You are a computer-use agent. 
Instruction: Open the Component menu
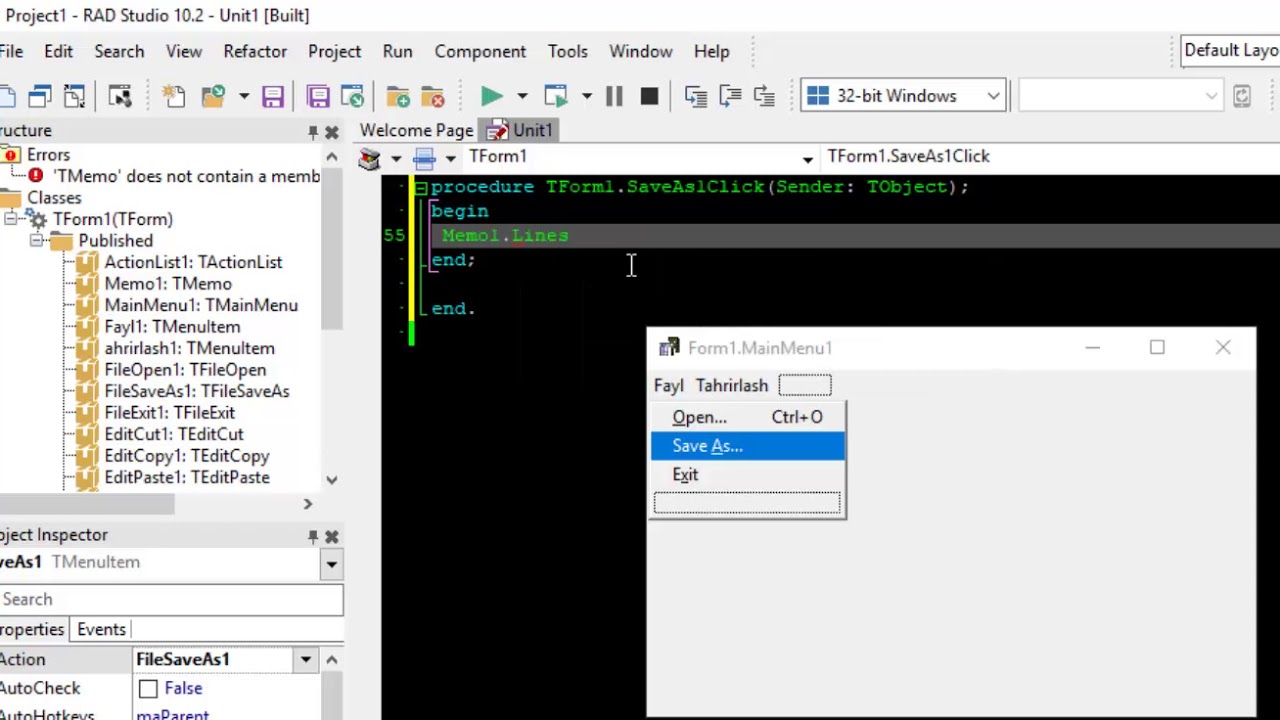[x=480, y=51]
